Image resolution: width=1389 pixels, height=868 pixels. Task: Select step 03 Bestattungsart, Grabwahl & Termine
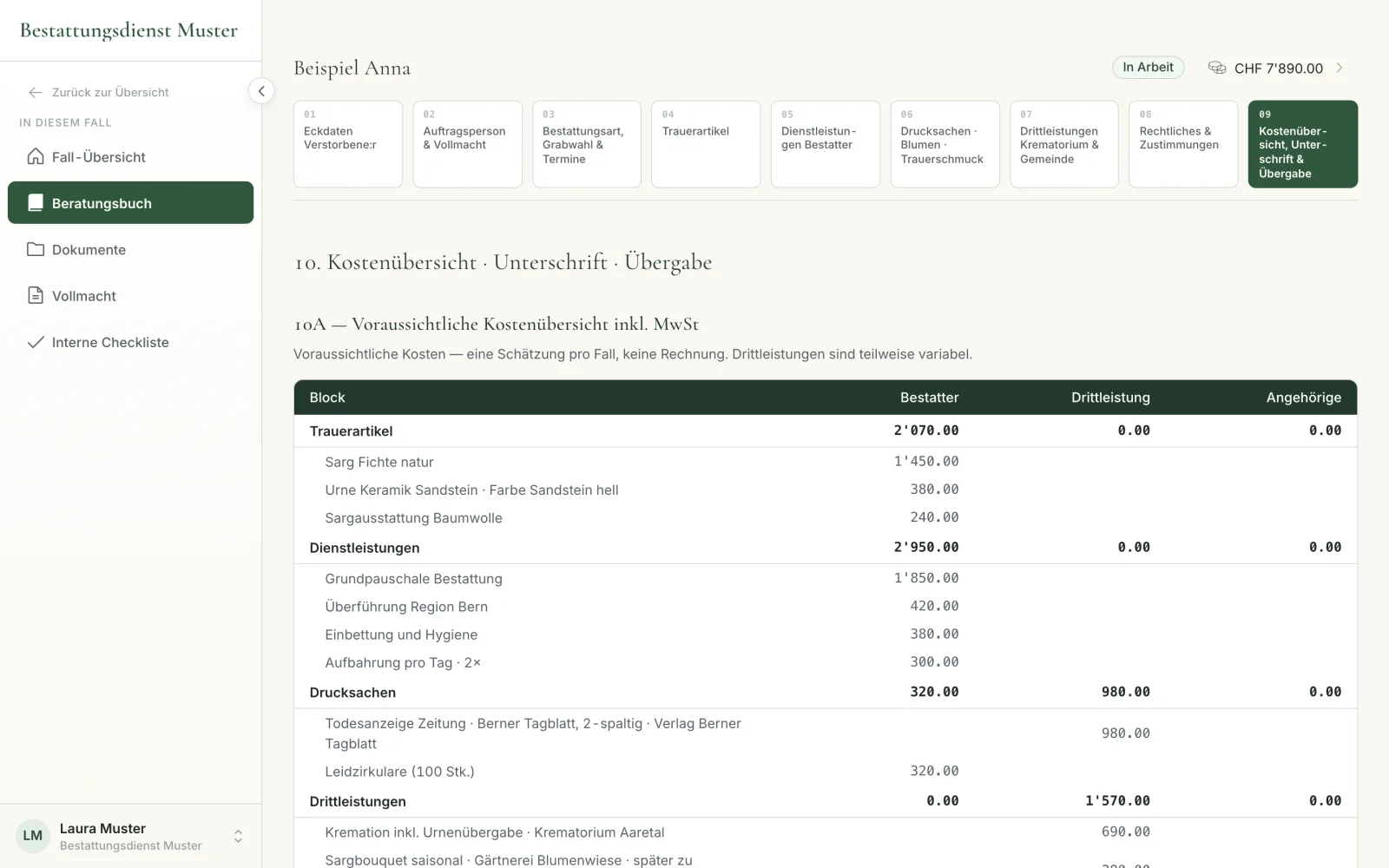pos(587,144)
